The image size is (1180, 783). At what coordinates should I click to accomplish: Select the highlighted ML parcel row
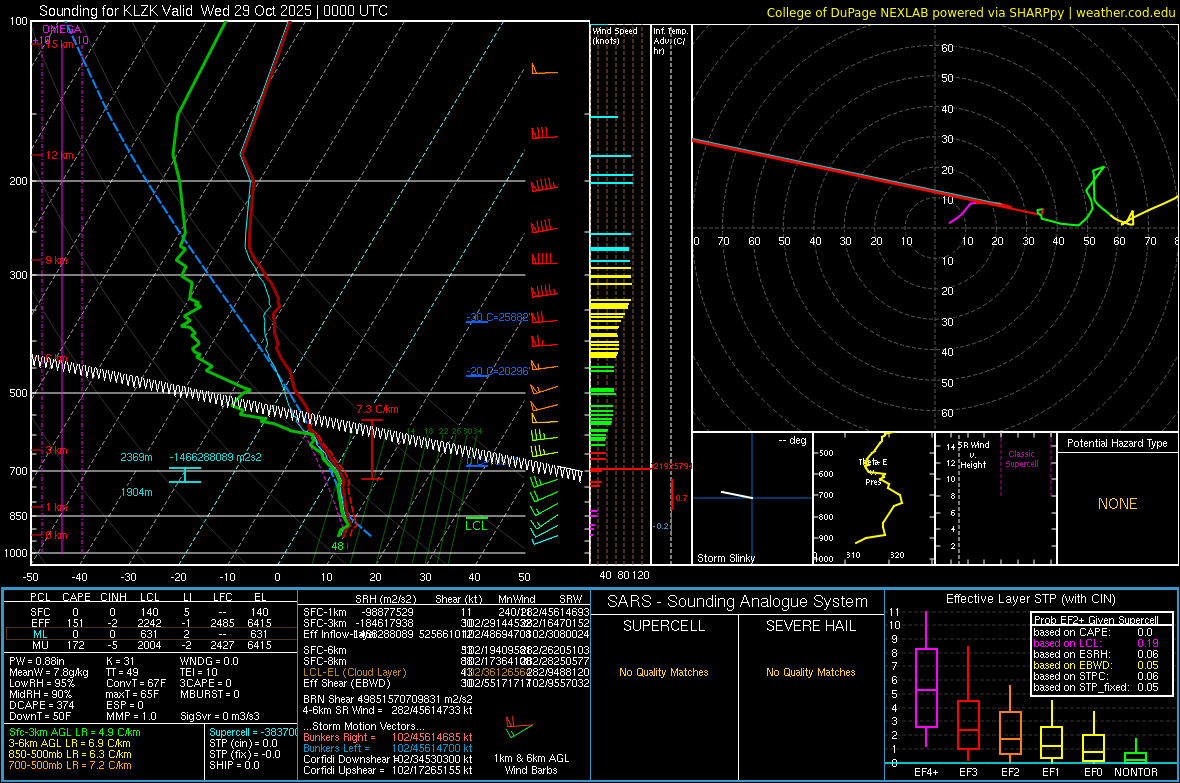click(151, 634)
